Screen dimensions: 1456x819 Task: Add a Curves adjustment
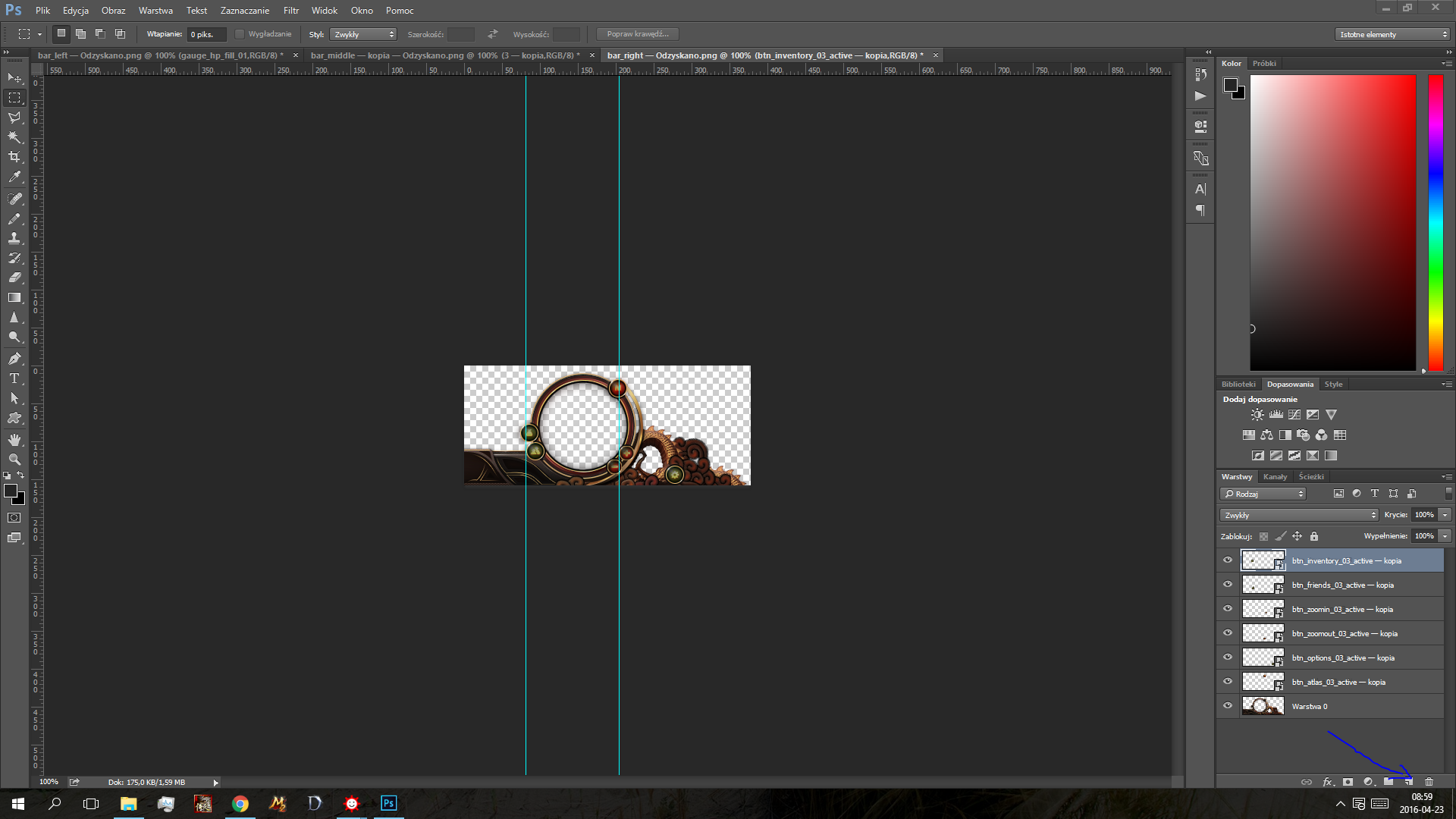pos(1294,415)
